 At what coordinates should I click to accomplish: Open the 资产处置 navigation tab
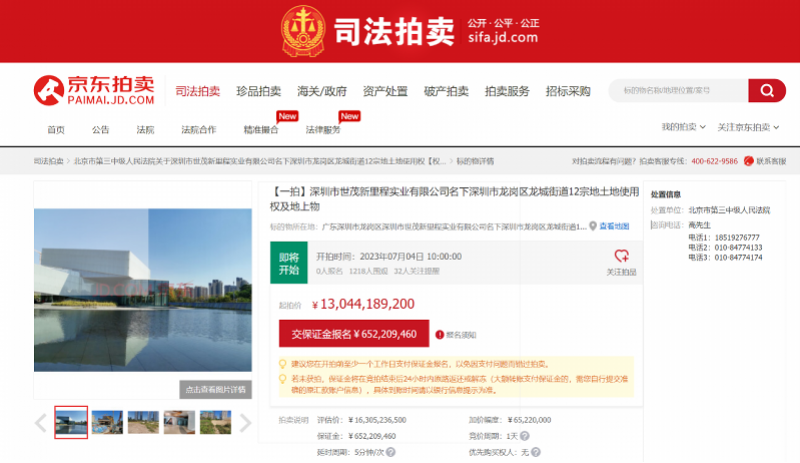point(385,91)
